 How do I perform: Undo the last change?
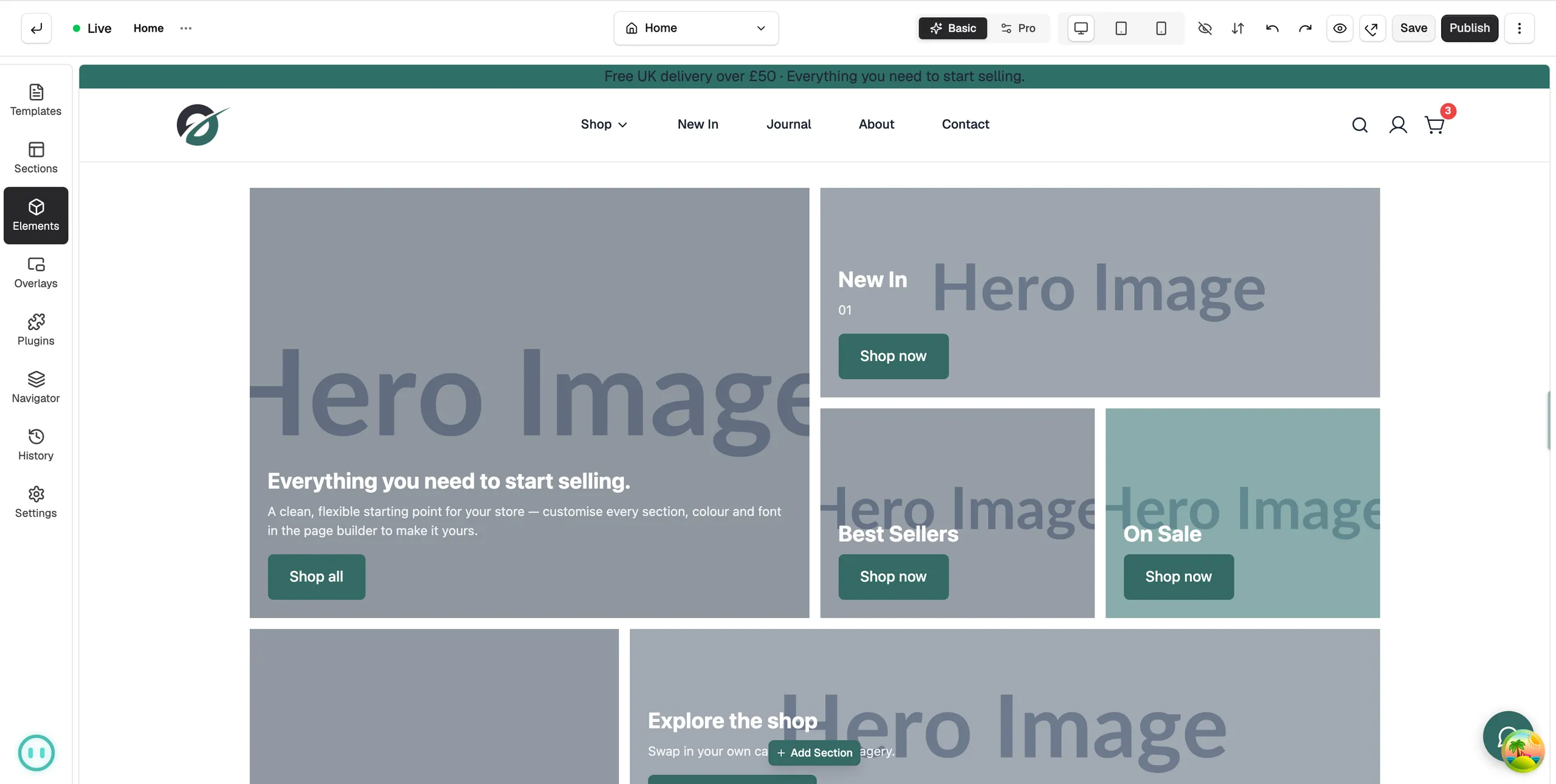(x=1272, y=28)
